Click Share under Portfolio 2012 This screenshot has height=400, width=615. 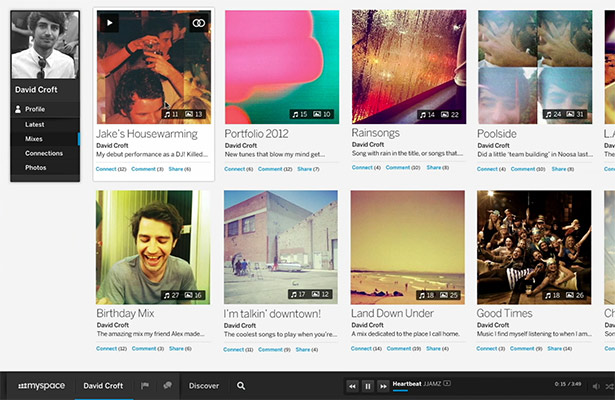[x=304, y=169]
